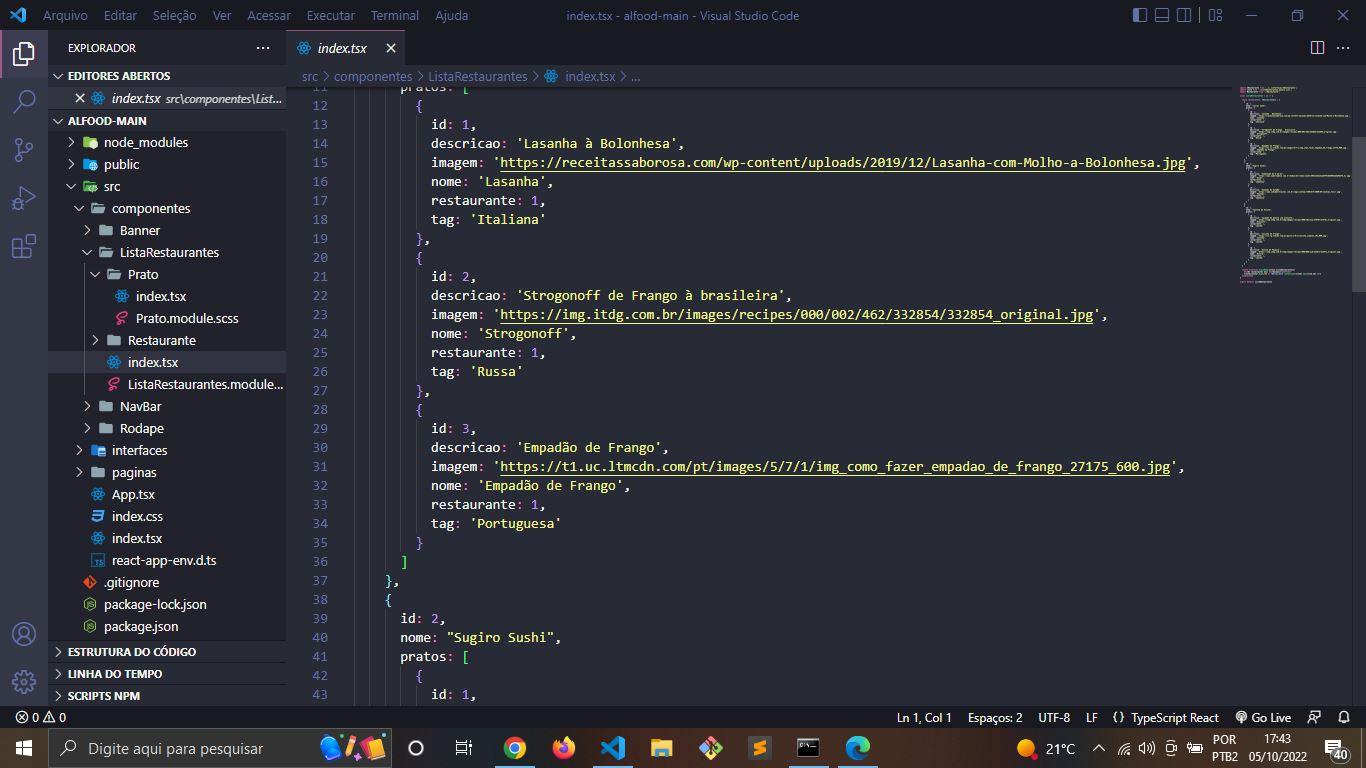Open App.tsx file

(133, 494)
